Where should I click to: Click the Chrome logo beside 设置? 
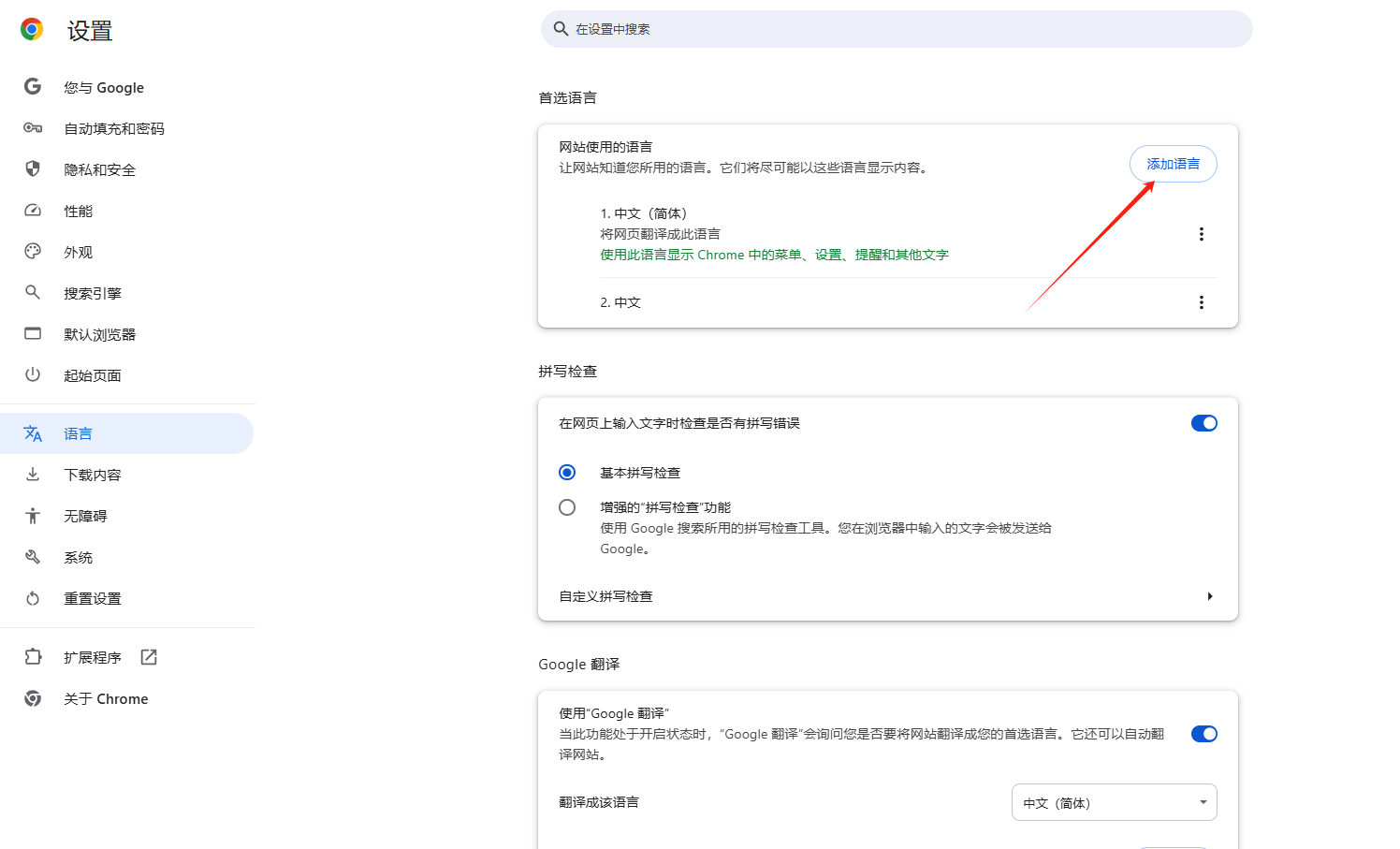point(32,30)
